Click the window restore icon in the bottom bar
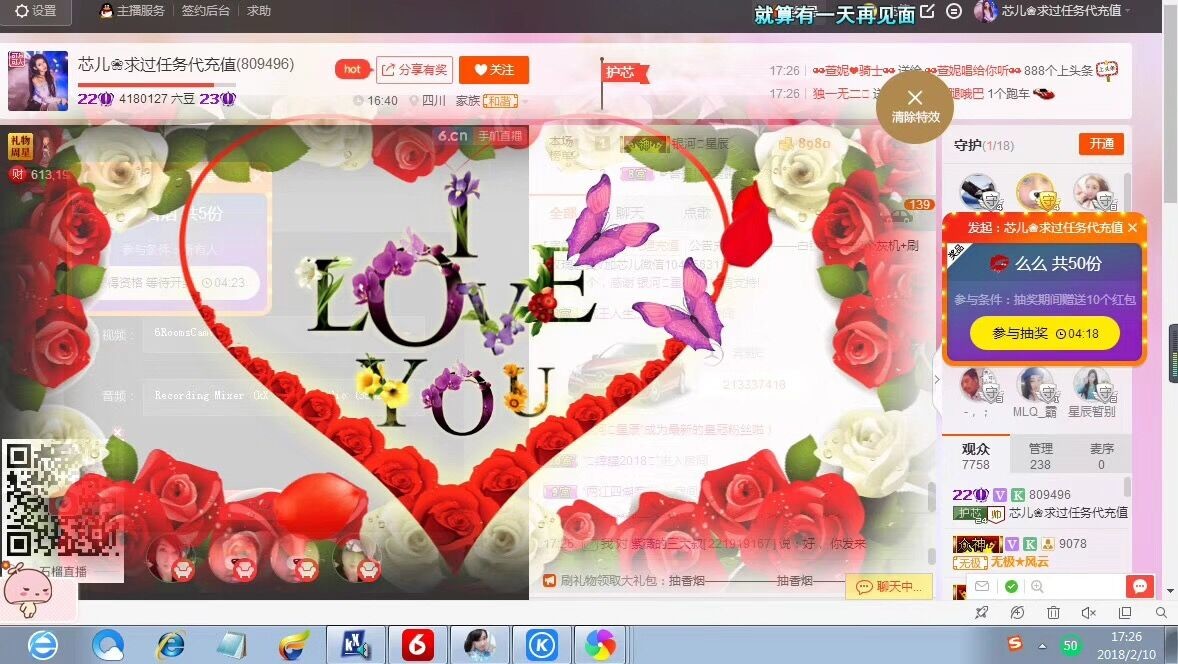 [x=1125, y=613]
